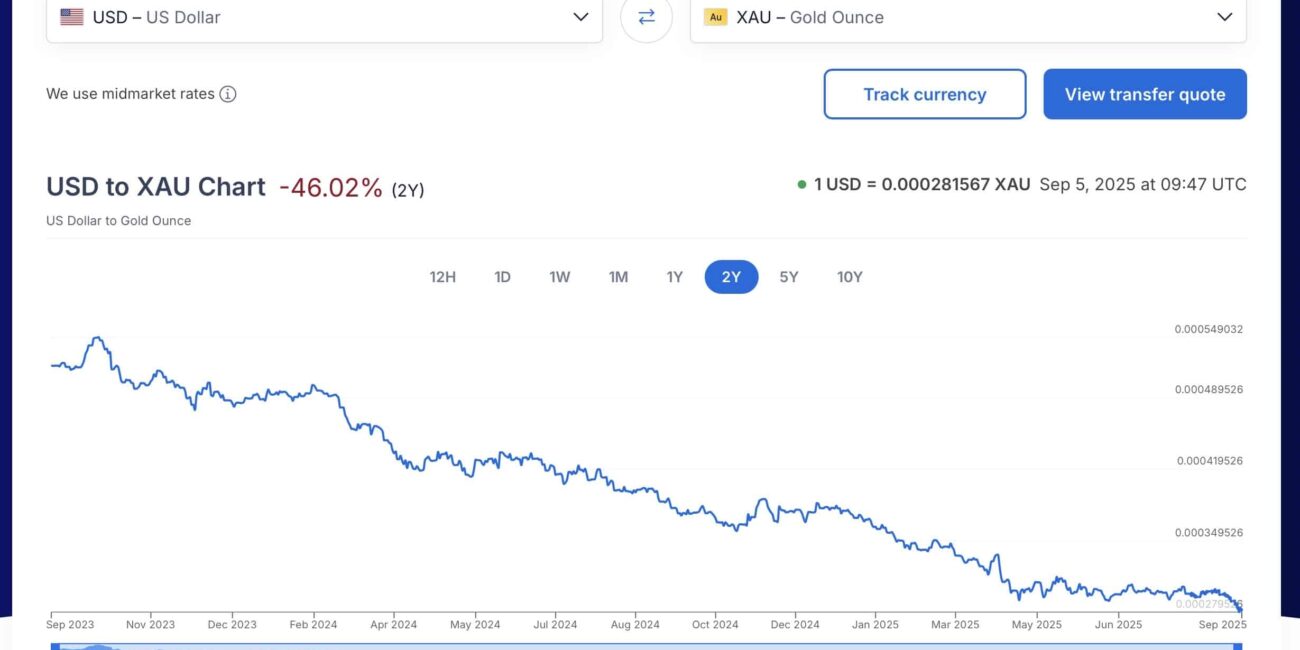Choose the 1M chart period
The width and height of the screenshot is (1300, 650).
click(618, 277)
